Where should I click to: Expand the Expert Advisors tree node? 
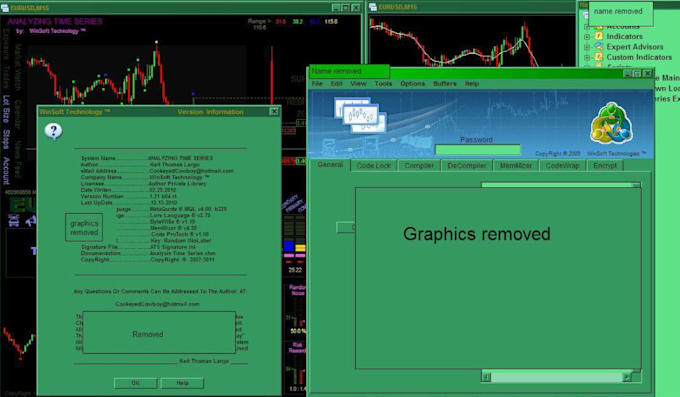[x=587, y=47]
